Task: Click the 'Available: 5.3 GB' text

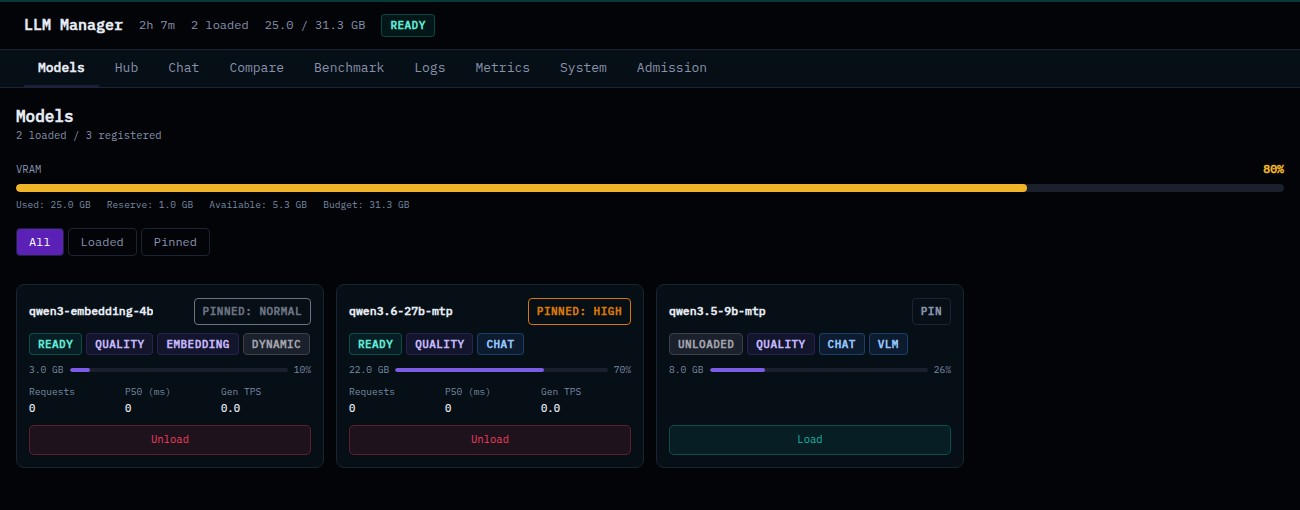Action: (257, 204)
